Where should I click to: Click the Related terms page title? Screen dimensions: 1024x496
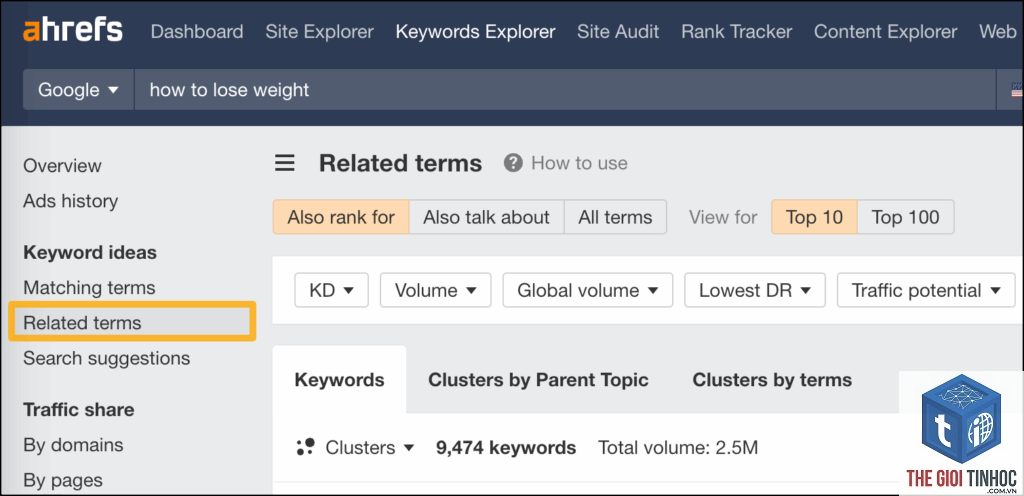(400, 163)
